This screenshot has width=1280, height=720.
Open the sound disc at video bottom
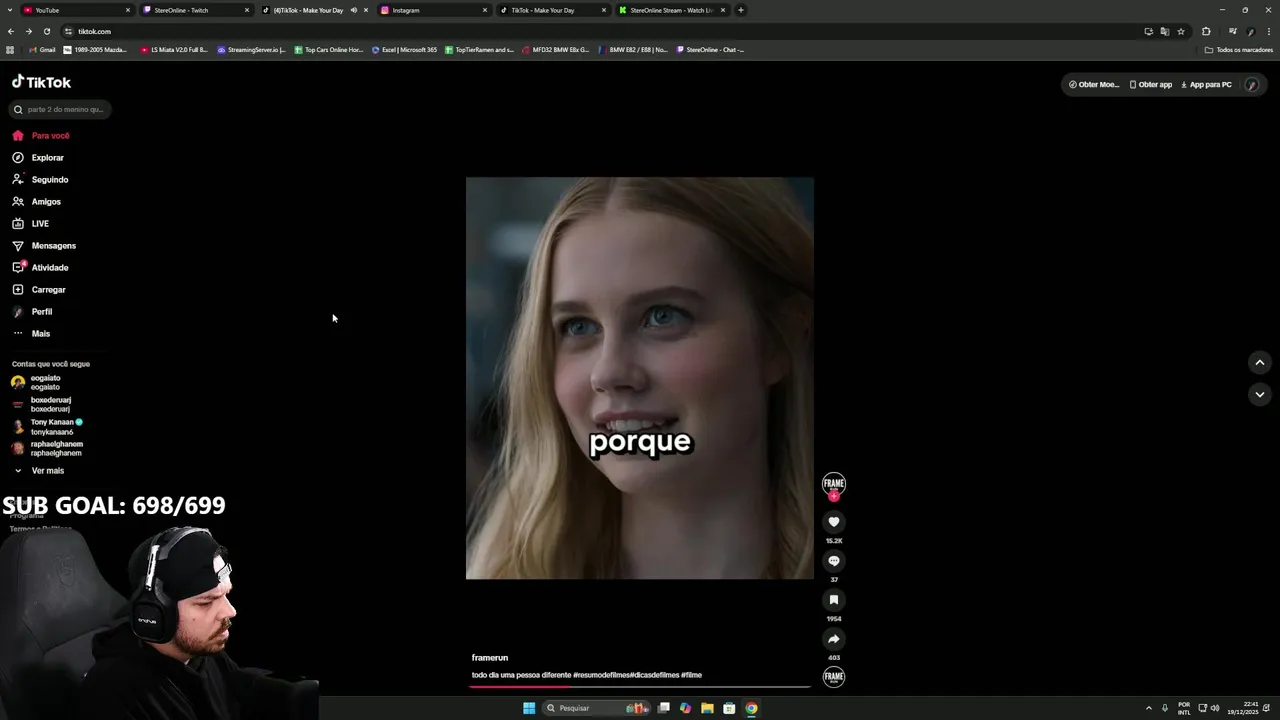834,677
